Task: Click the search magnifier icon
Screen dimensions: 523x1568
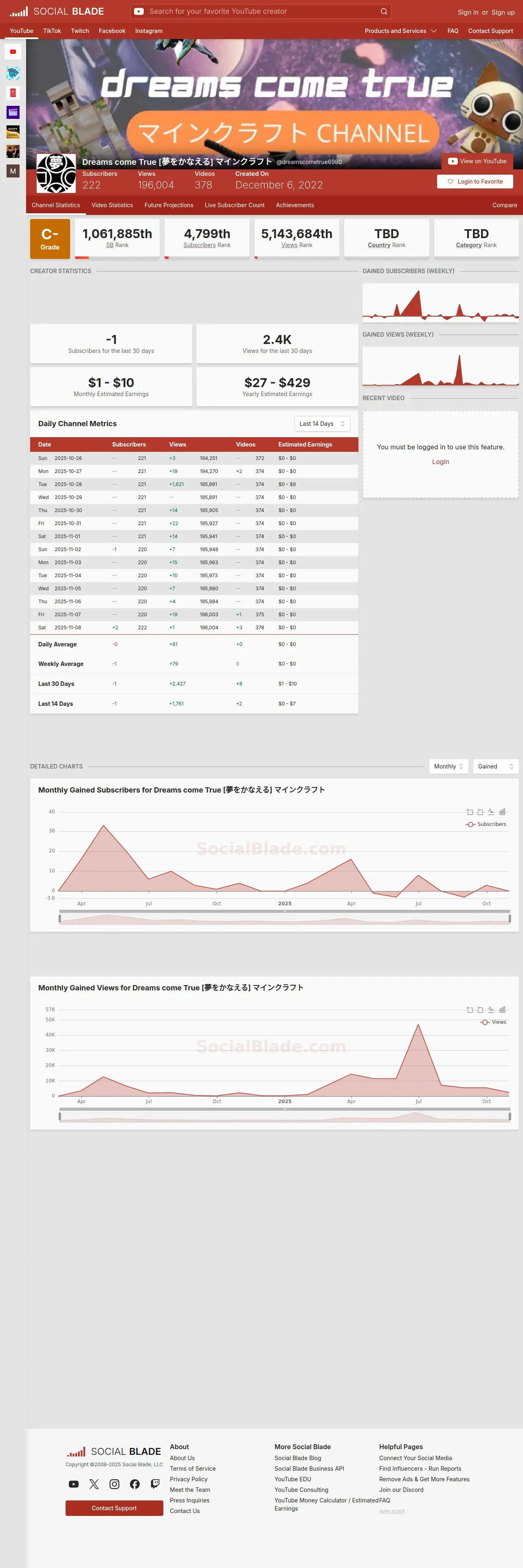Action: tap(384, 11)
